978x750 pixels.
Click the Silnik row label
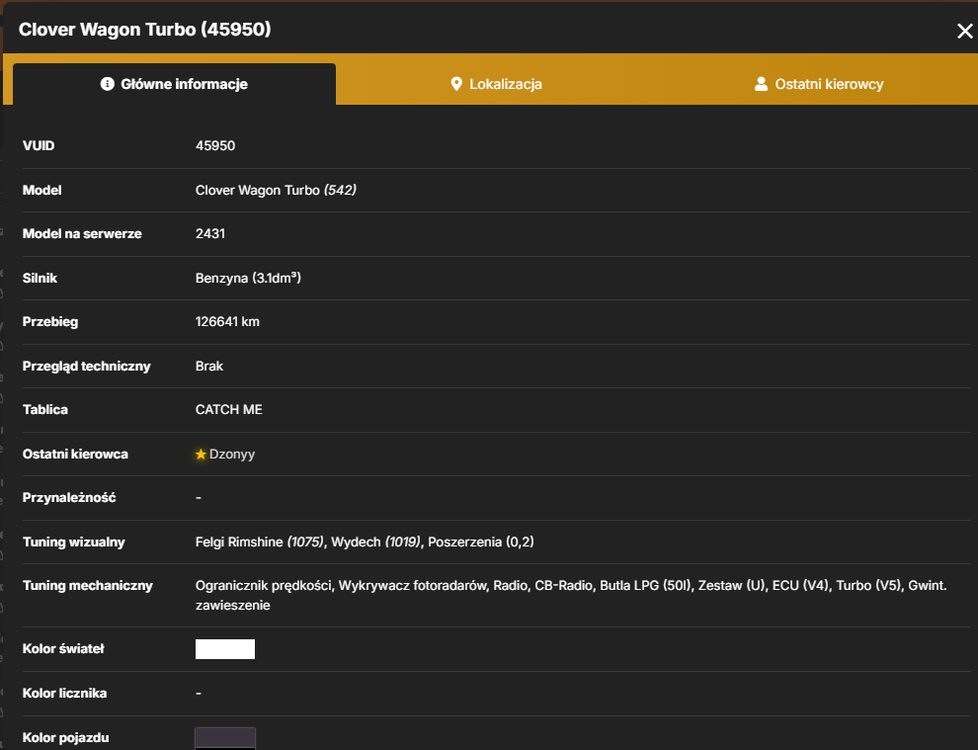click(40, 278)
